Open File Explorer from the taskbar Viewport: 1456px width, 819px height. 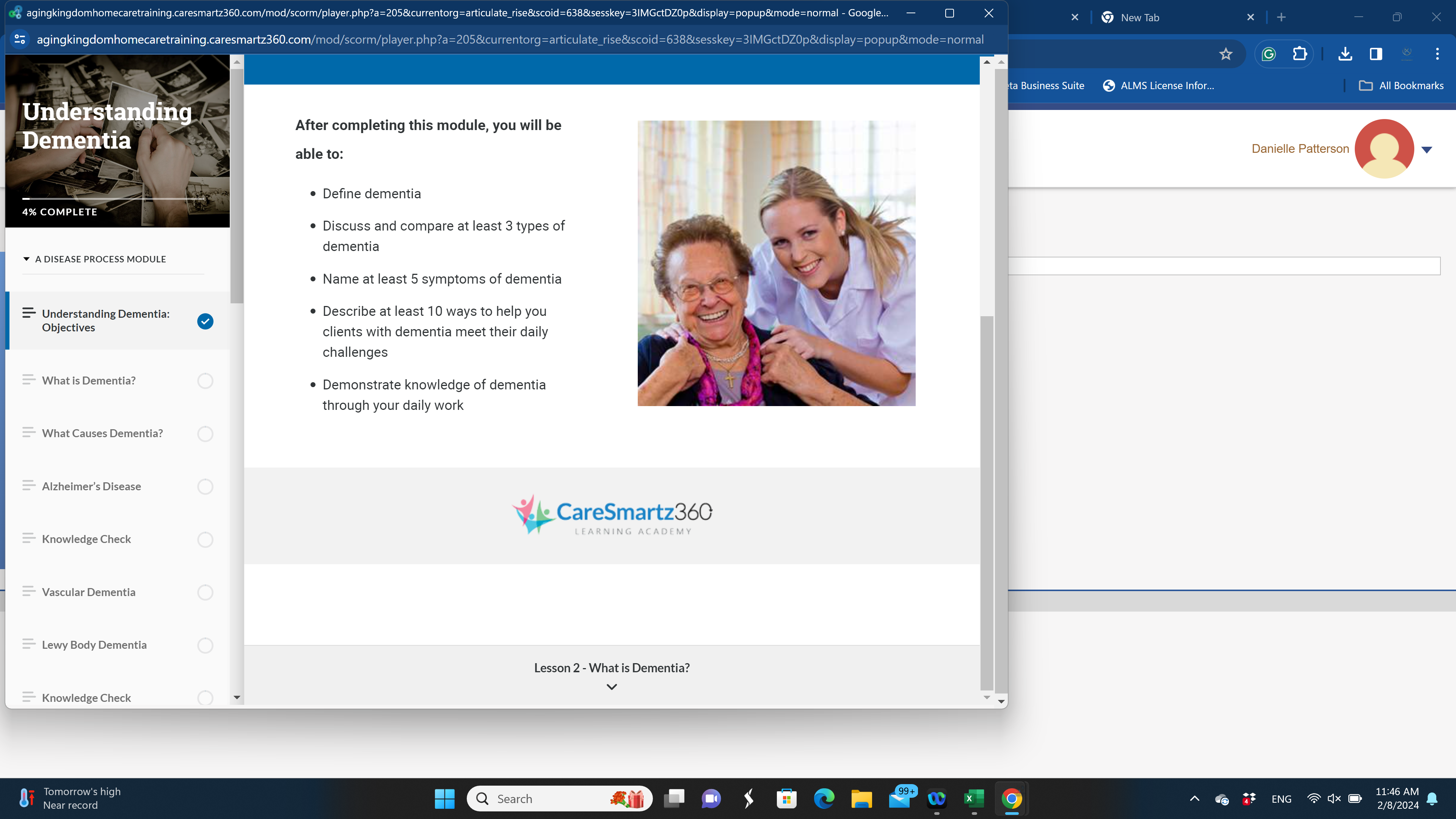click(x=861, y=798)
